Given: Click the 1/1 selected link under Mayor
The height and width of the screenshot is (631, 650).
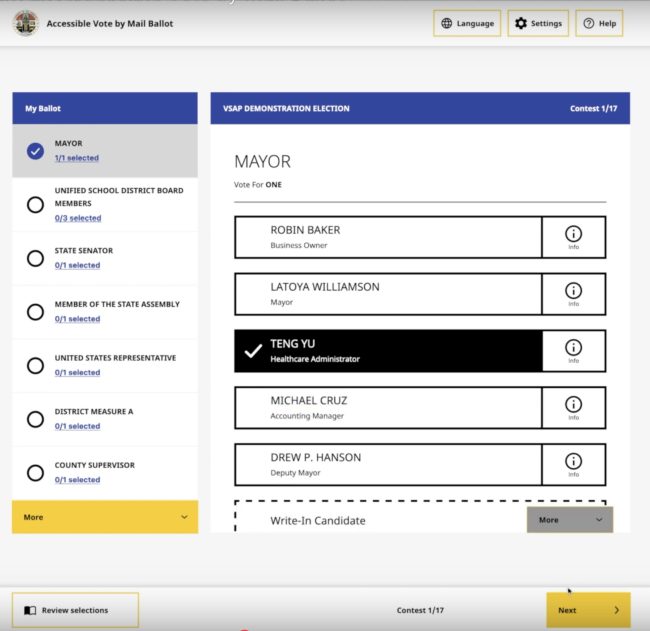Looking at the screenshot, I should (x=77, y=158).
